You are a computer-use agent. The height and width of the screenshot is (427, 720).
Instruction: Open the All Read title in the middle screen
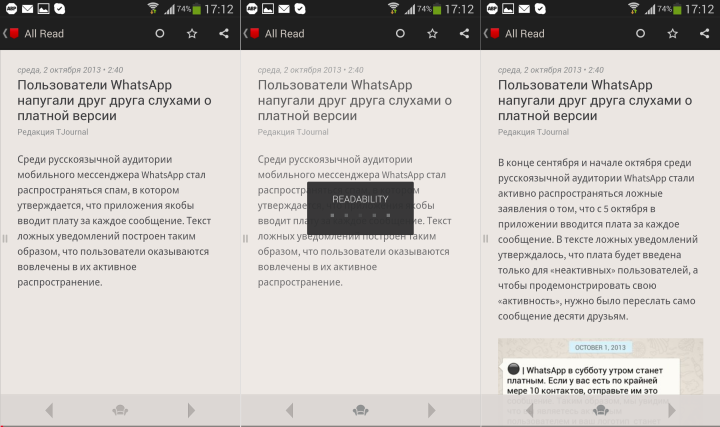(x=285, y=34)
